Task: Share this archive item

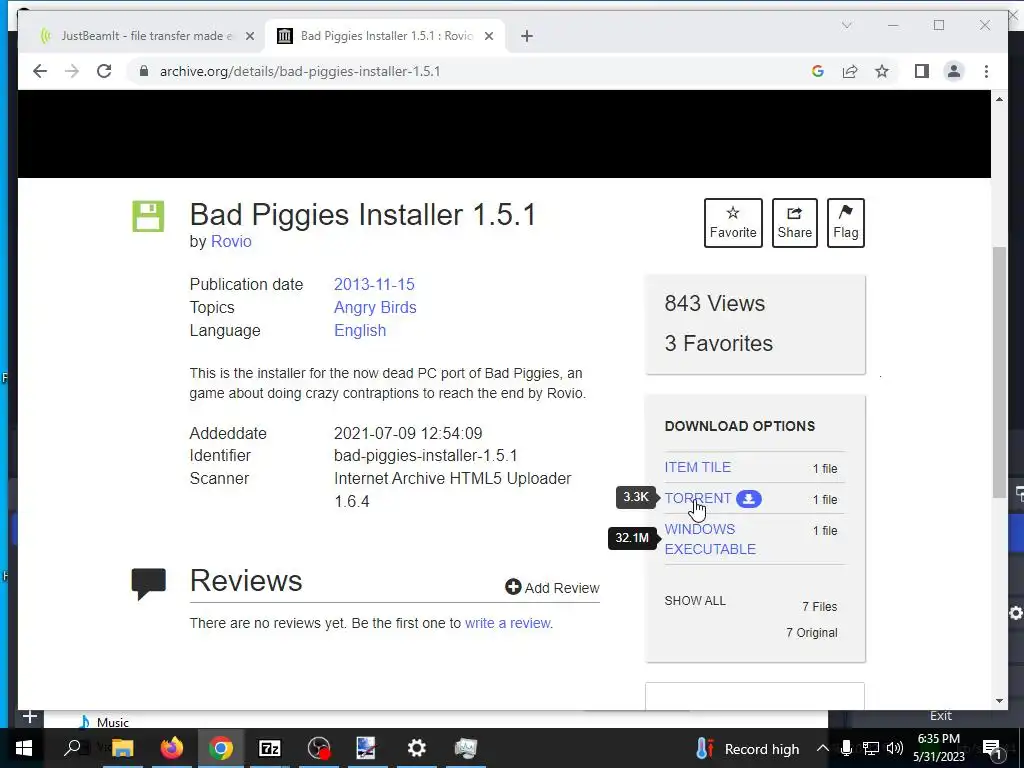Action: (794, 223)
